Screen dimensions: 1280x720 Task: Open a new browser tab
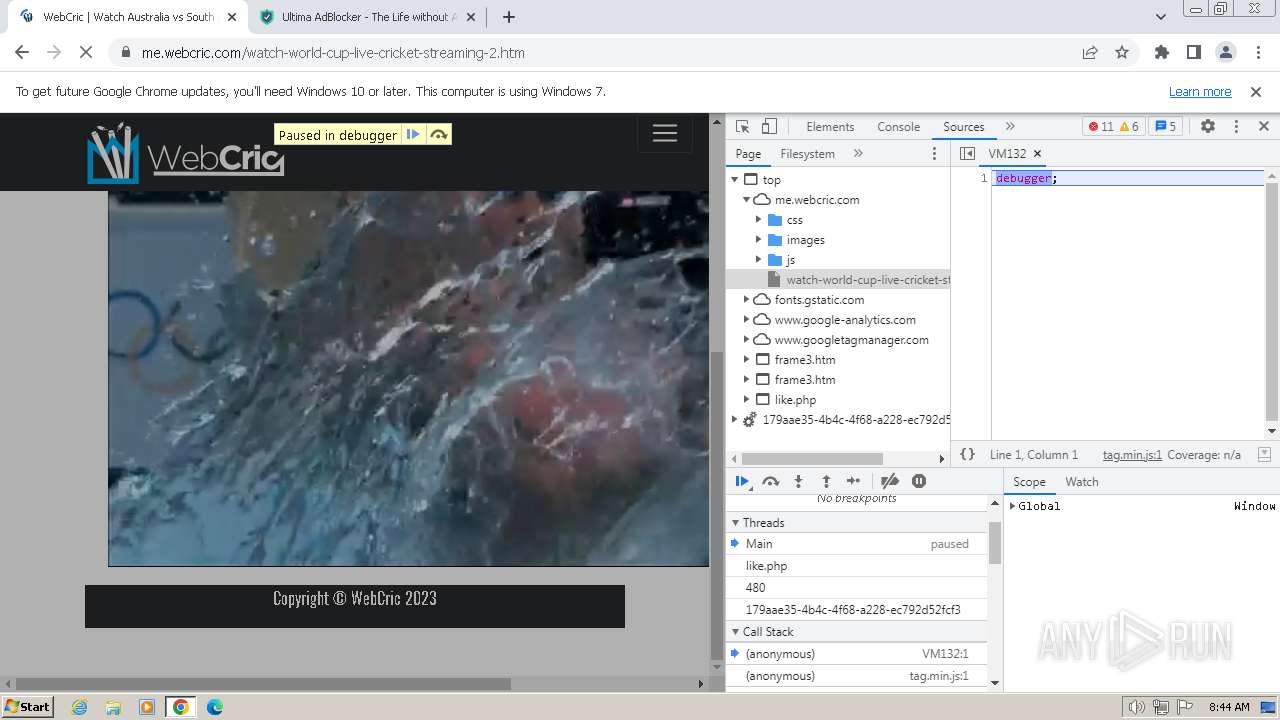pyautogui.click(x=509, y=17)
